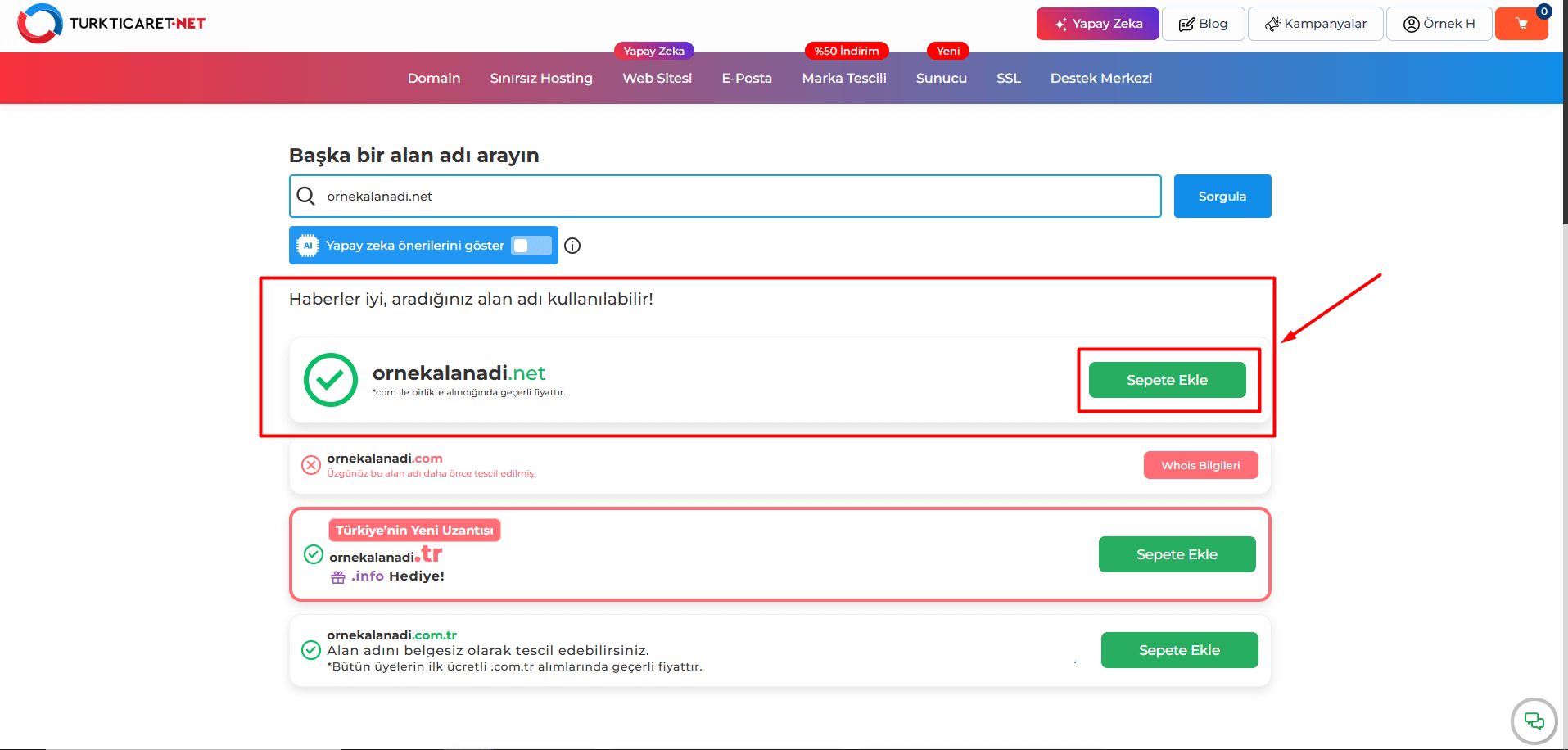Click the search magnifier icon
The image size is (1568, 750).
pyautogui.click(x=306, y=196)
